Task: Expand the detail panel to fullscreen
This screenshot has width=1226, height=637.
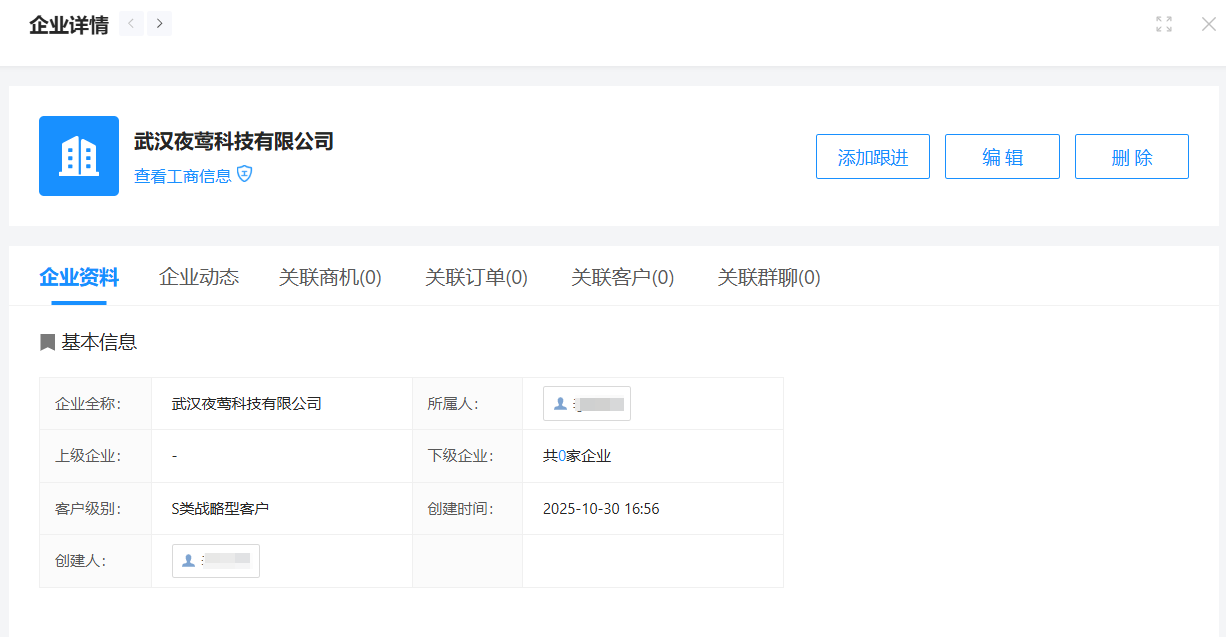Action: 1163,24
